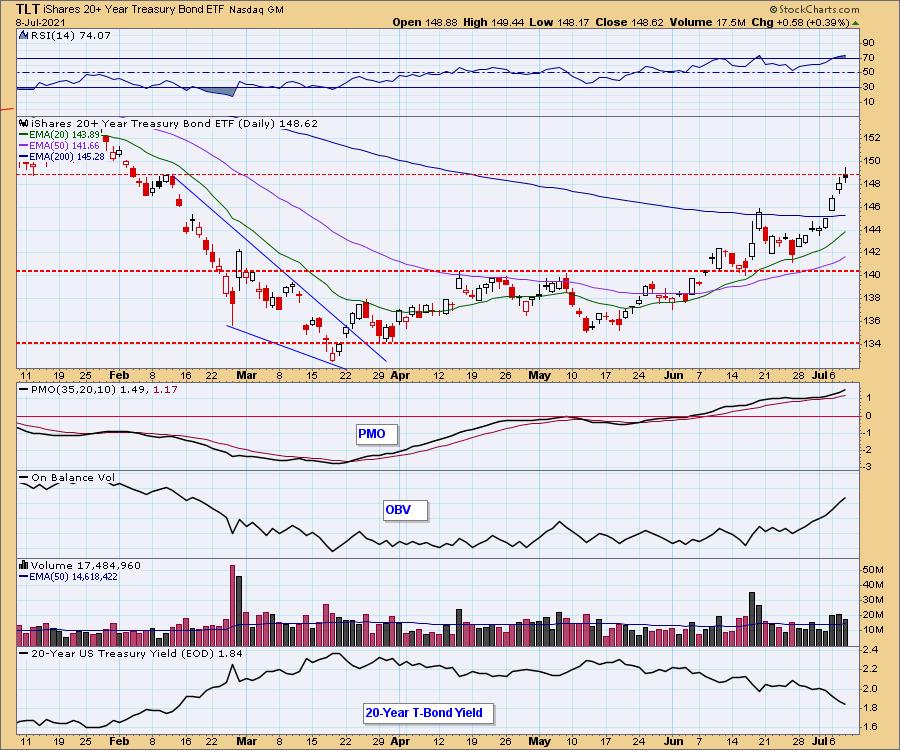Viewport: 900px width, 750px height.
Task: Click the green up arrow next to change
Action: pyautogui.click(x=855, y=23)
